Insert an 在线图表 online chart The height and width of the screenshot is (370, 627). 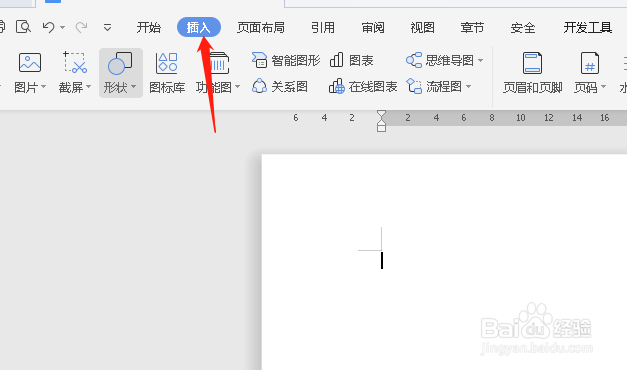coord(363,86)
